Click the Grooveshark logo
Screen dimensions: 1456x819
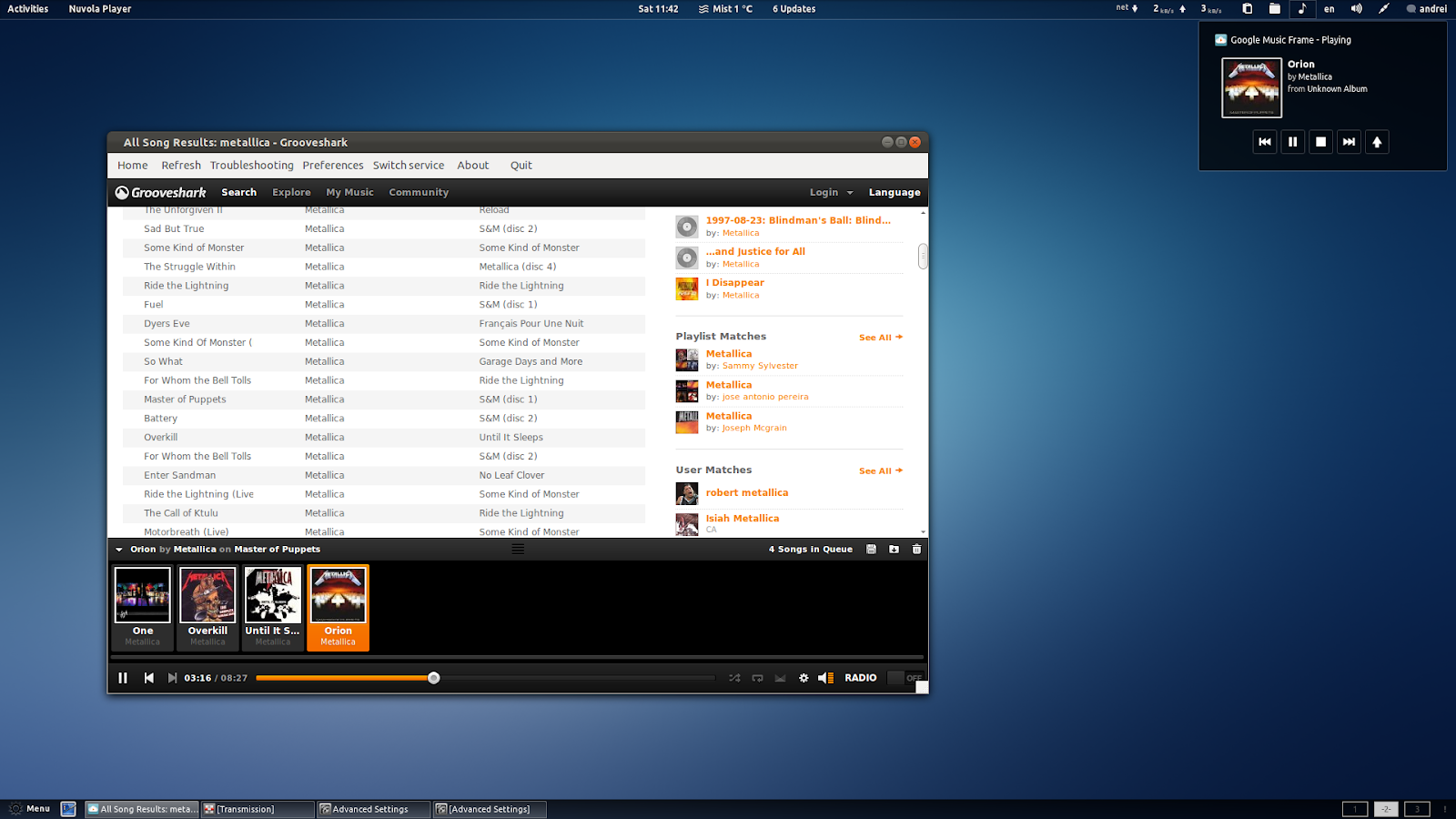pos(161,192)
